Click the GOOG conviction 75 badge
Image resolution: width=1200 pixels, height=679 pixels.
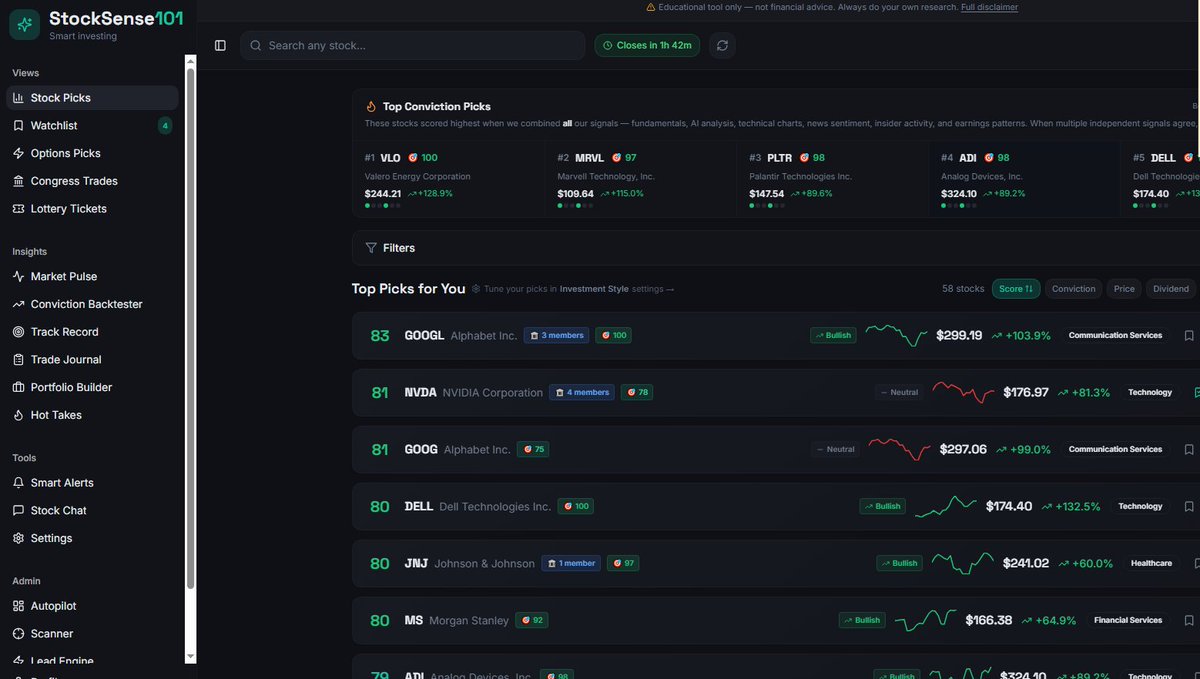pos(533,450)
